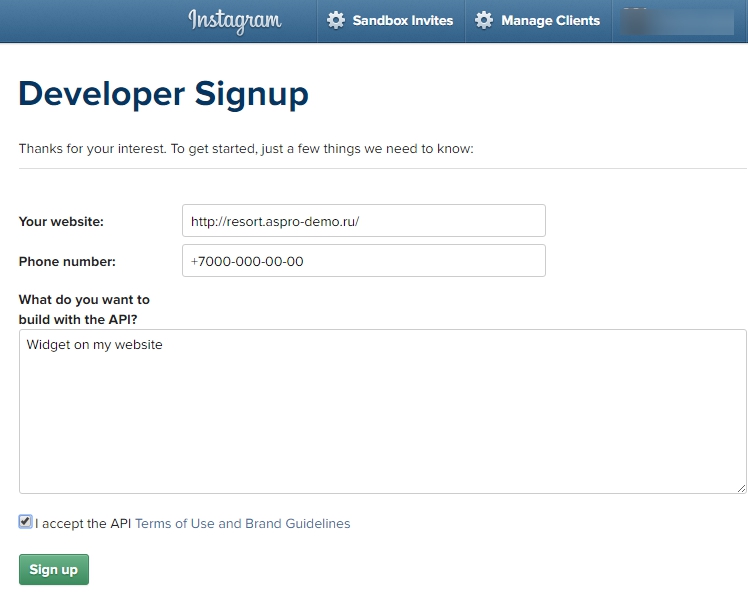Click the "Your website:" field label

point(61,221)
